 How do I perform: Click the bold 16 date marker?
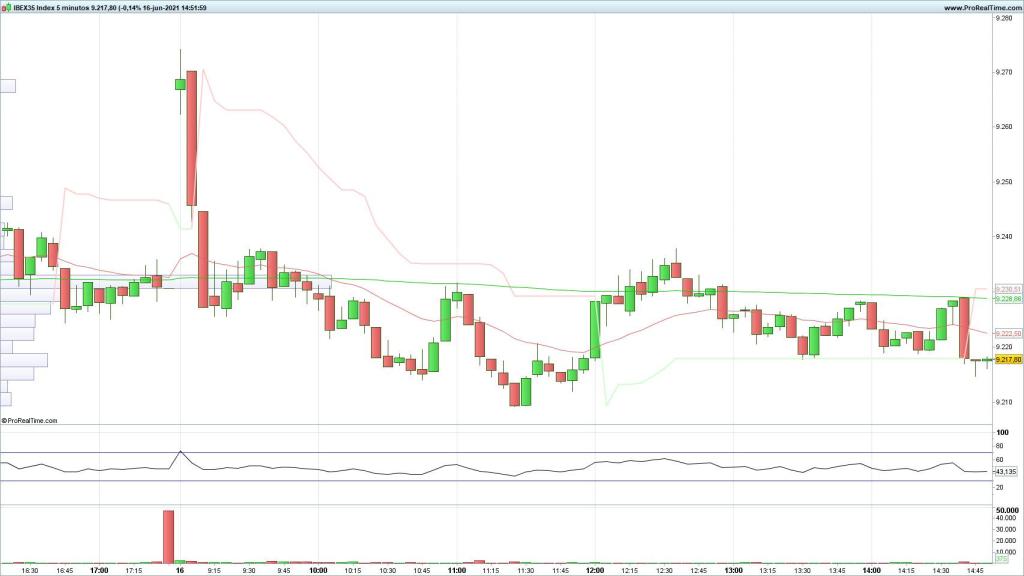(180, 570)
